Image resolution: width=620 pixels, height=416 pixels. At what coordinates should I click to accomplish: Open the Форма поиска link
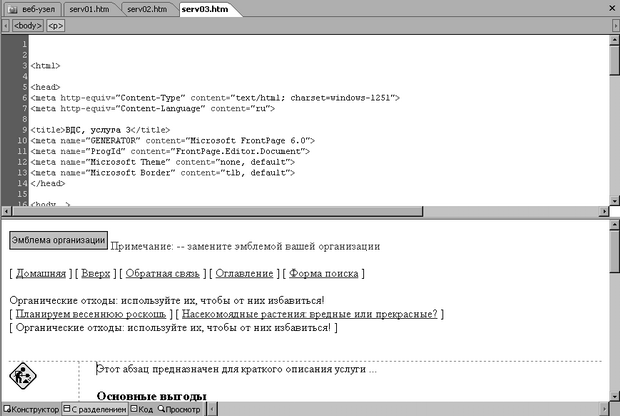[x=323, y=273]
